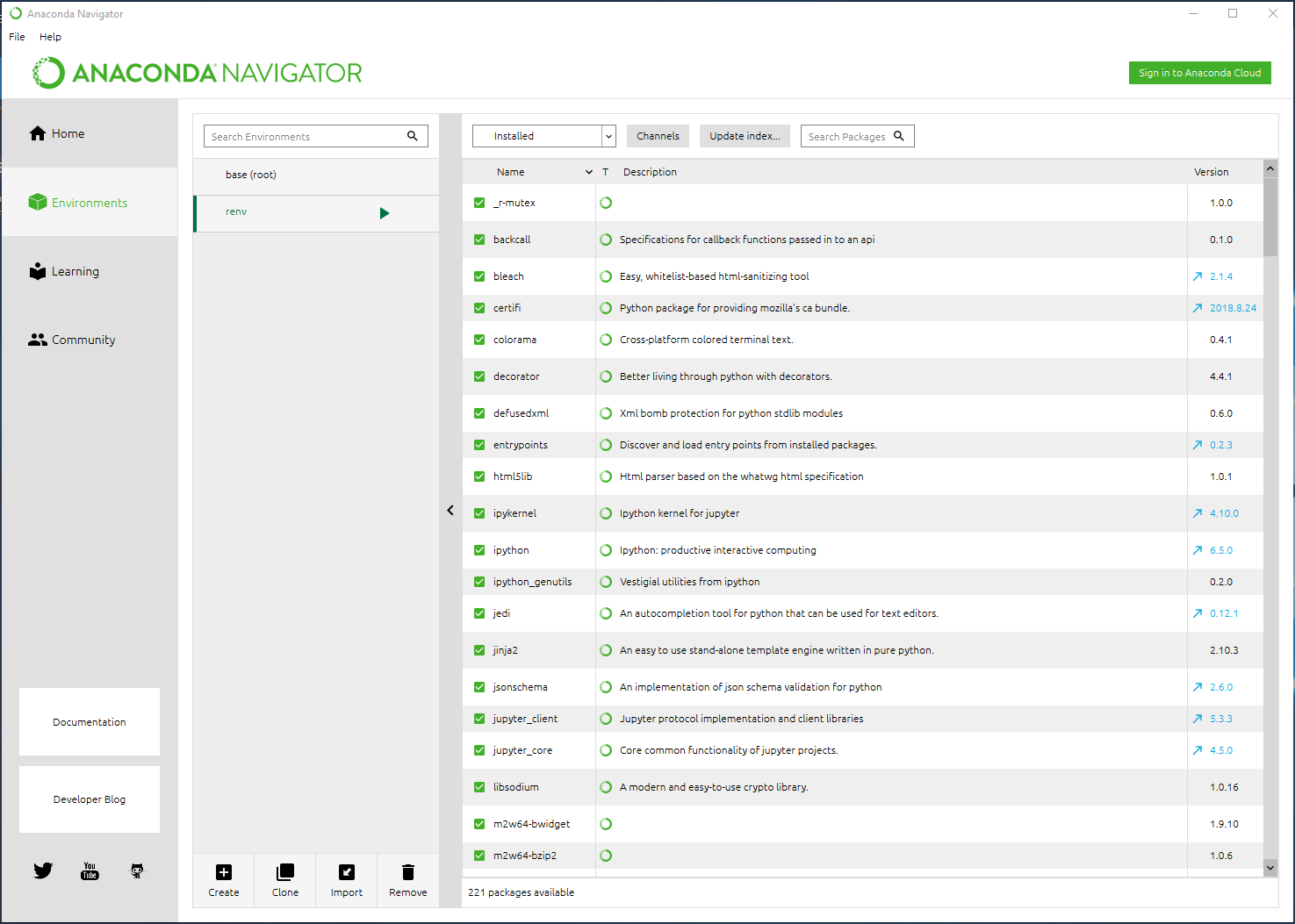The image size is (1295, 924).
Task: Toggle the jinja2 package checkbox
Action: point(479,650)
